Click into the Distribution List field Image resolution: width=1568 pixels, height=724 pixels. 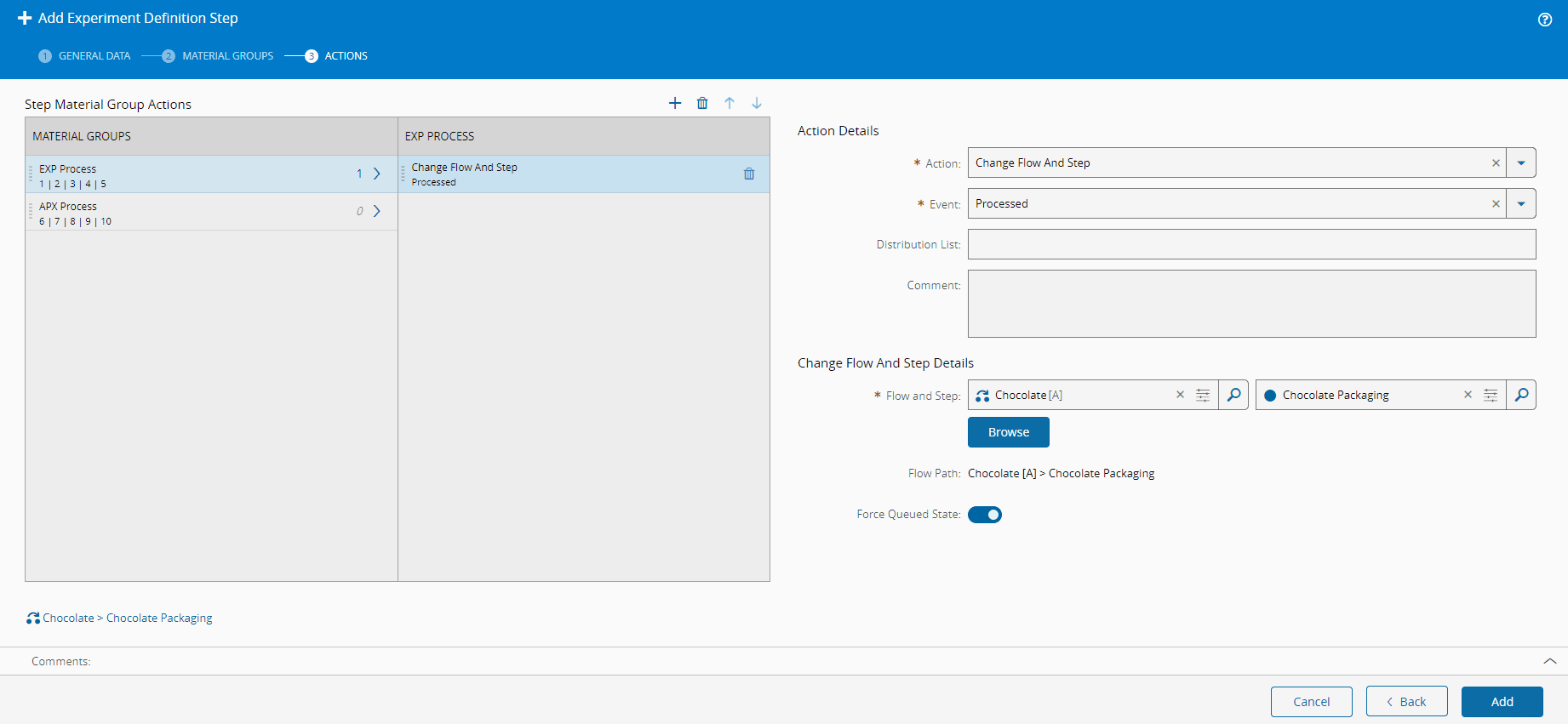[1251, 244]
